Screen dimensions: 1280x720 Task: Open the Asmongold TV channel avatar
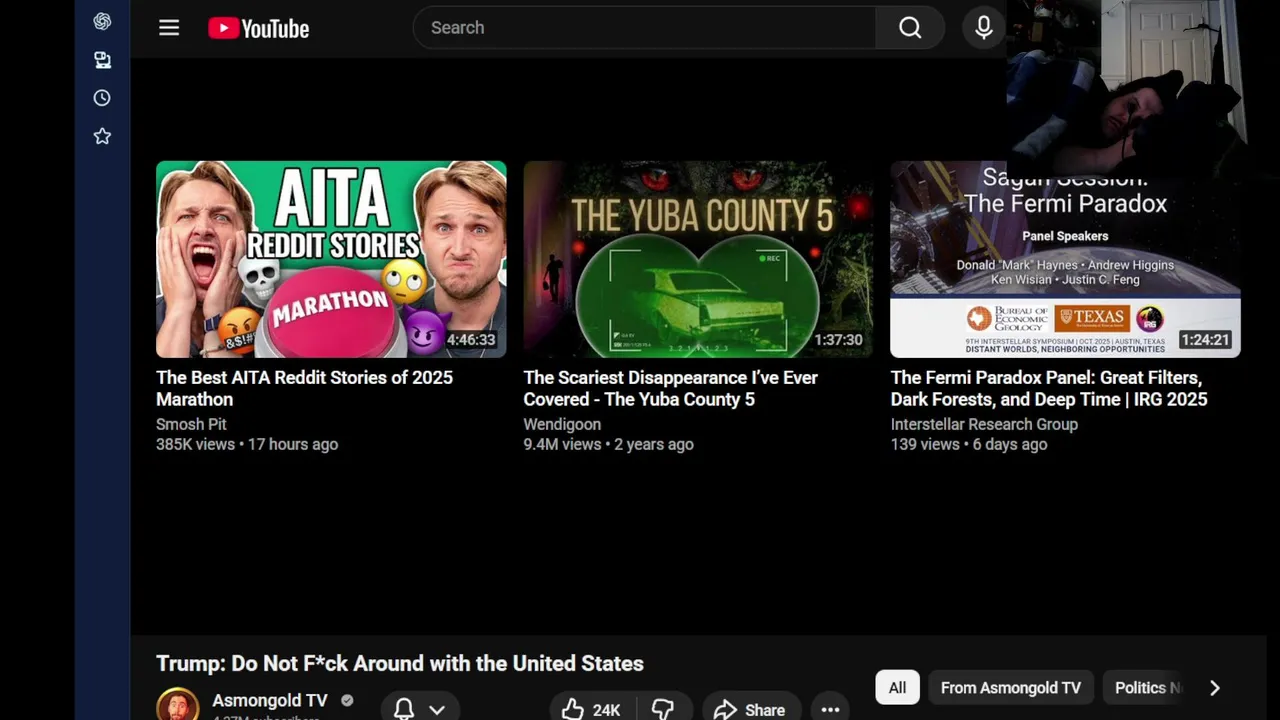tap(177, 705)
